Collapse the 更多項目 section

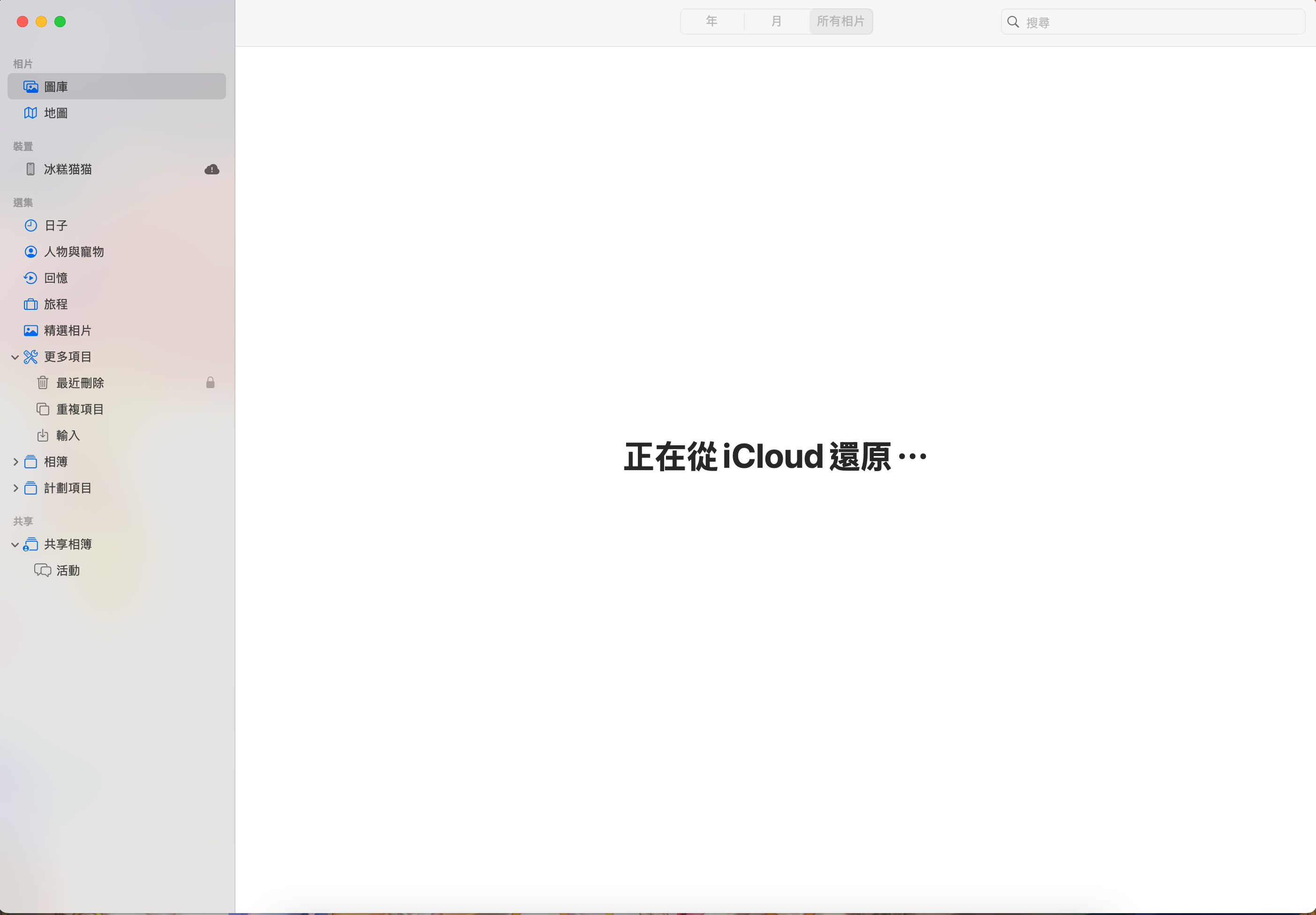pyautogui.click(x=15, y=357)
